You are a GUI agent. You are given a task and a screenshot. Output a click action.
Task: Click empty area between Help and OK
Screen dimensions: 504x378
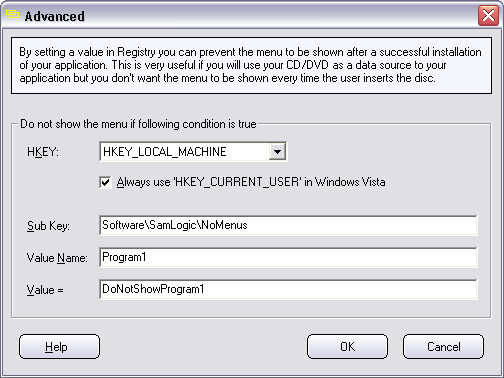[x=203, y=347]
